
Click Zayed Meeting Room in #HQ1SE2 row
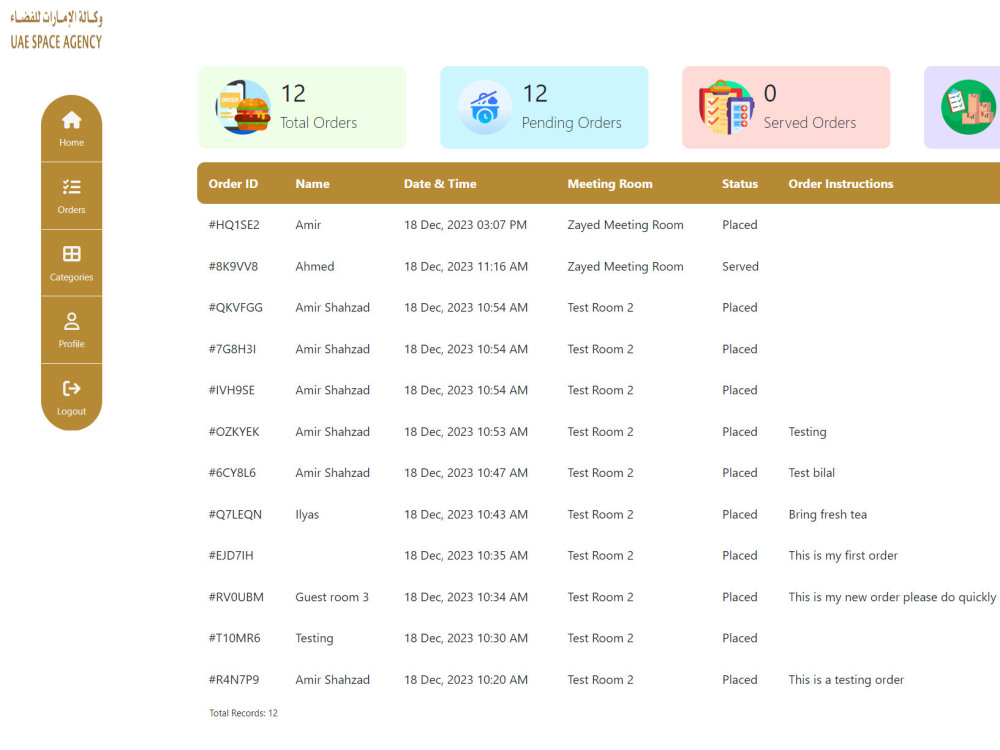(626, 225)
